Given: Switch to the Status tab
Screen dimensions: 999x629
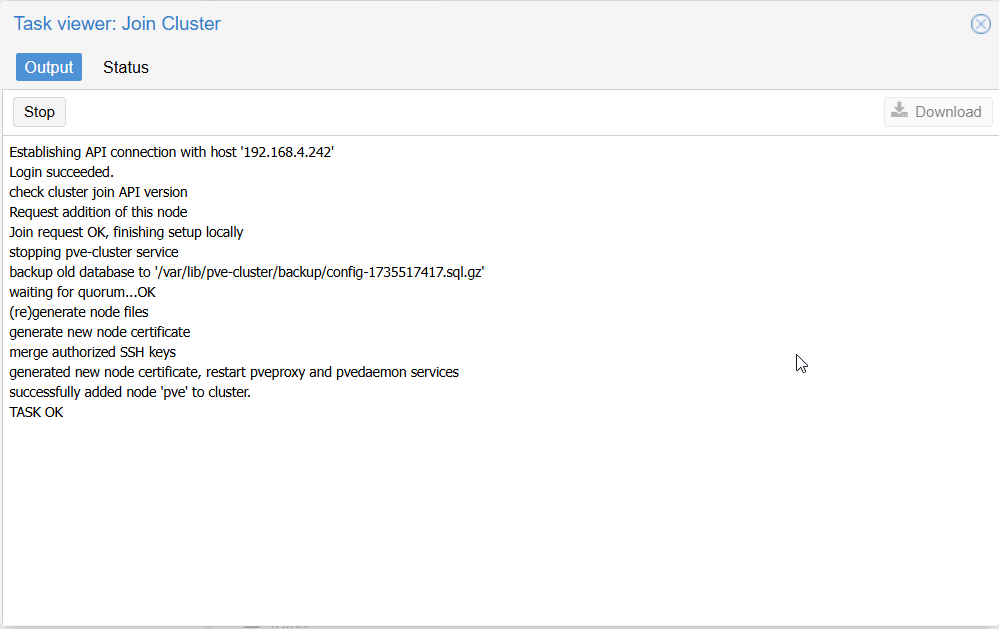Looking at the screenshot, I should pos(126,67).
